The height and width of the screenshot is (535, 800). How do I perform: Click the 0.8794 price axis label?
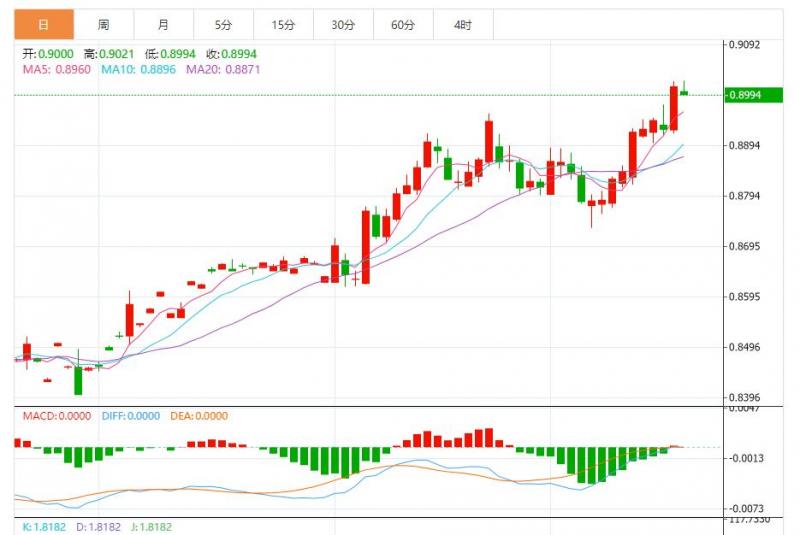[744, 196]
